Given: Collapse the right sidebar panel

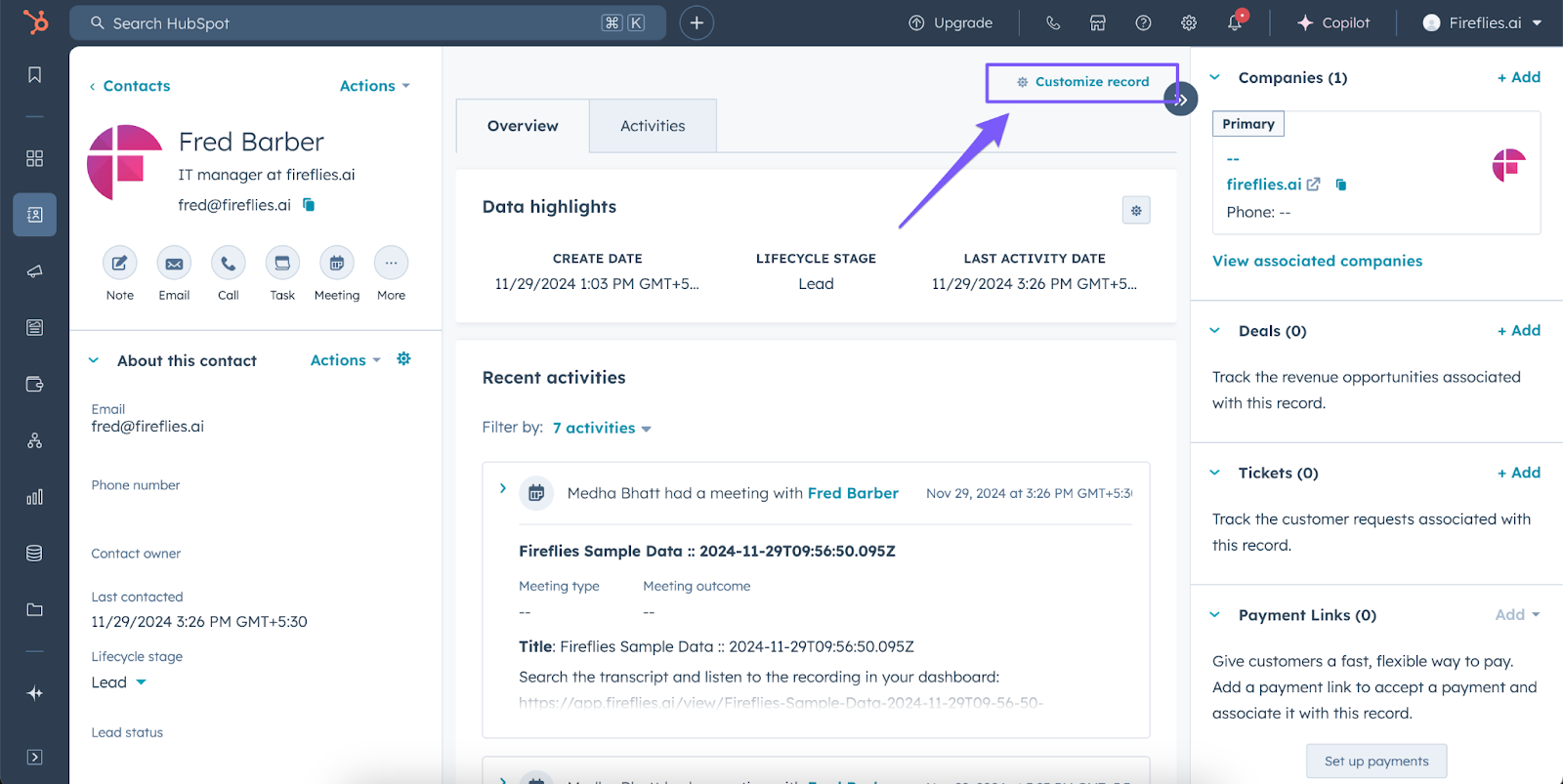Looking at the screenshot, I should point(1181,99).
